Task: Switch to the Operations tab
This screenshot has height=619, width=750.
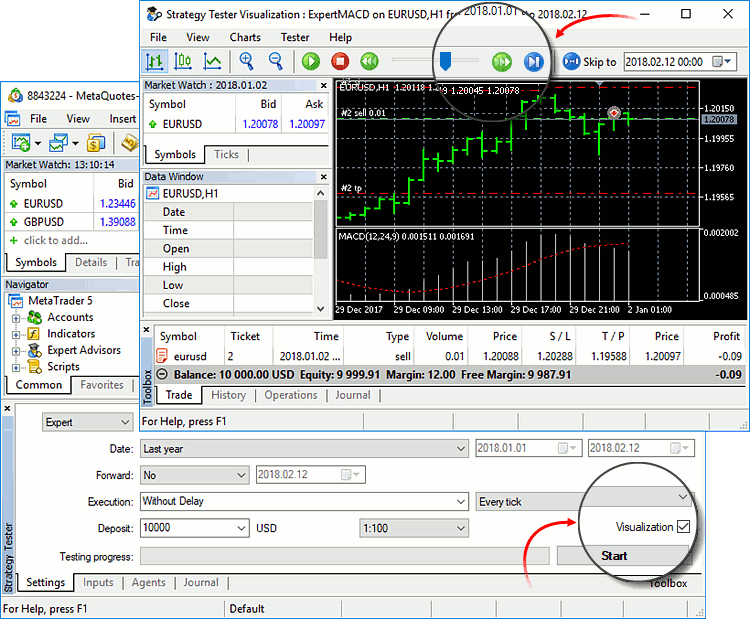Action: (291, 395)
